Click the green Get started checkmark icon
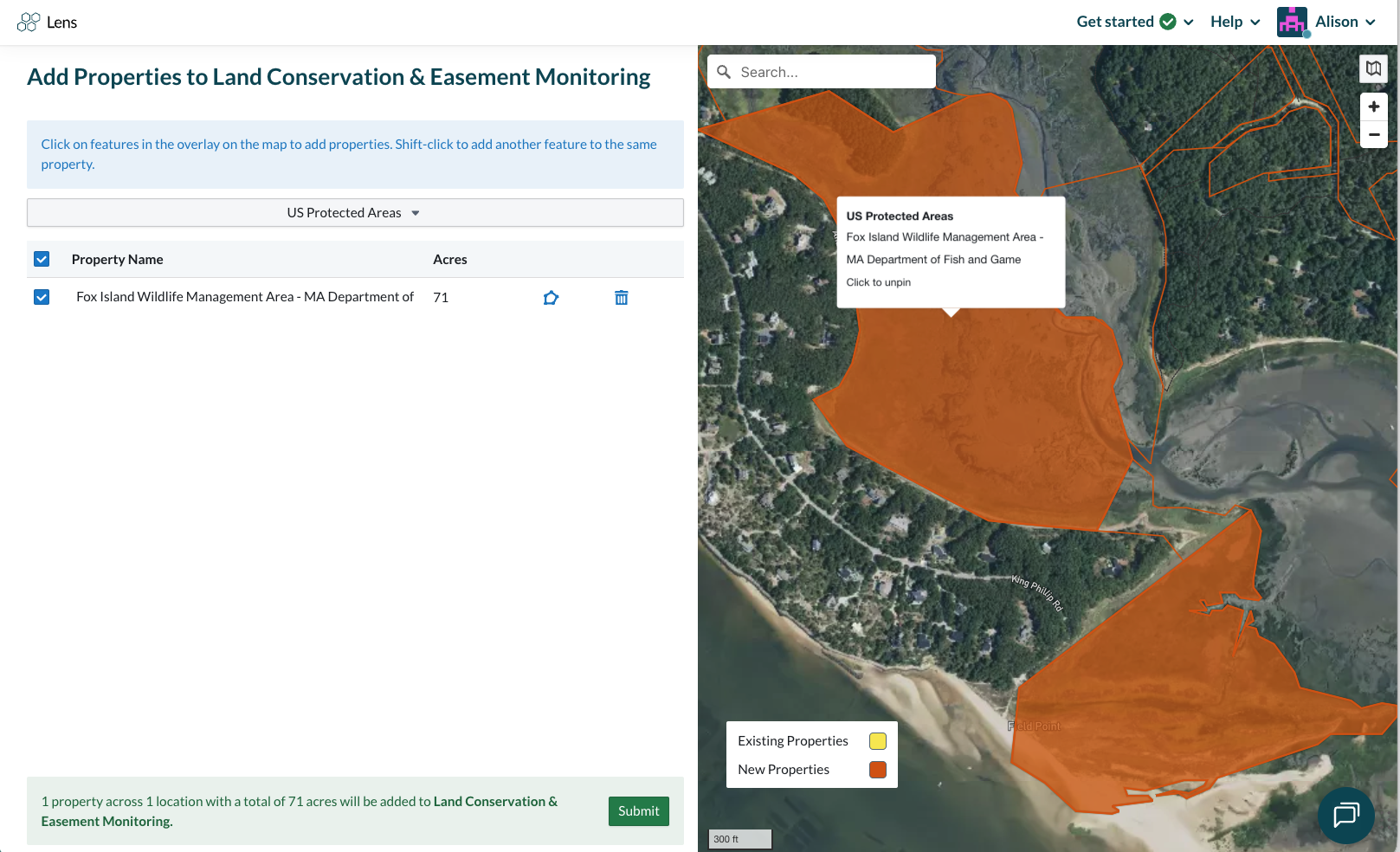1400x852 pixels. tap(1168, 22)
